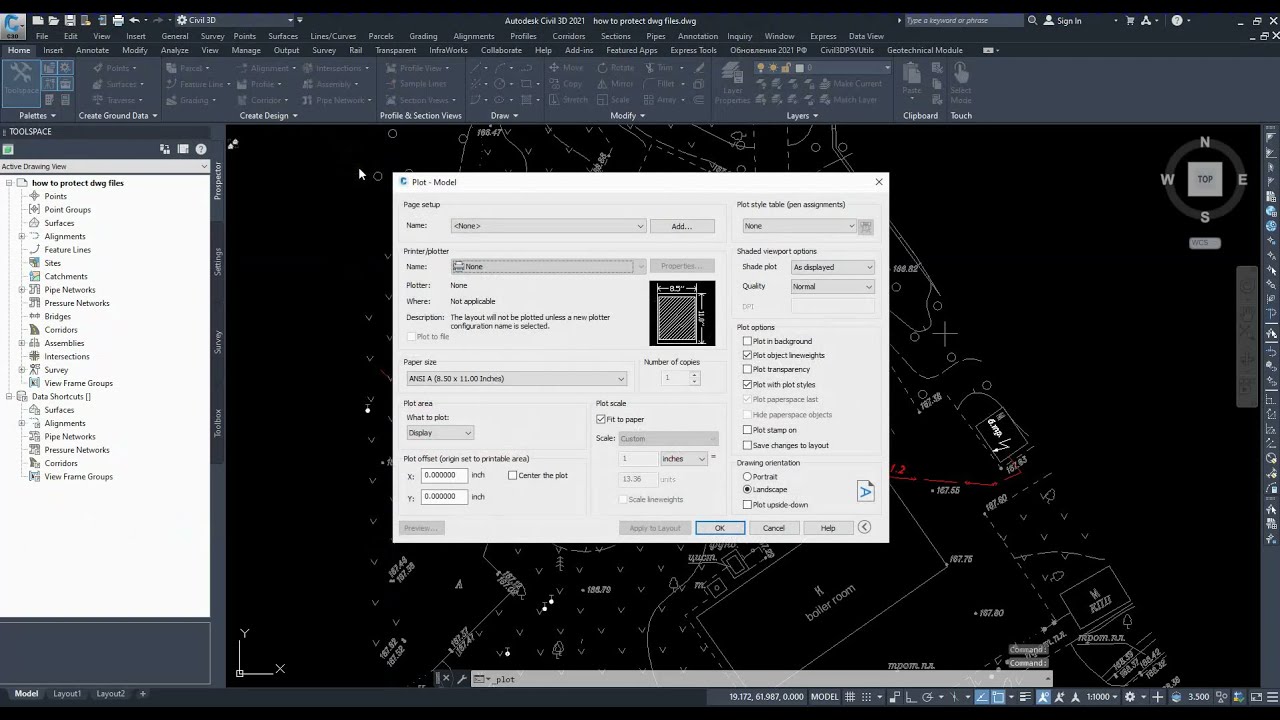Check Save changes to layout option
This screenshot has width=1280, height=720.
tap(747, 445)
